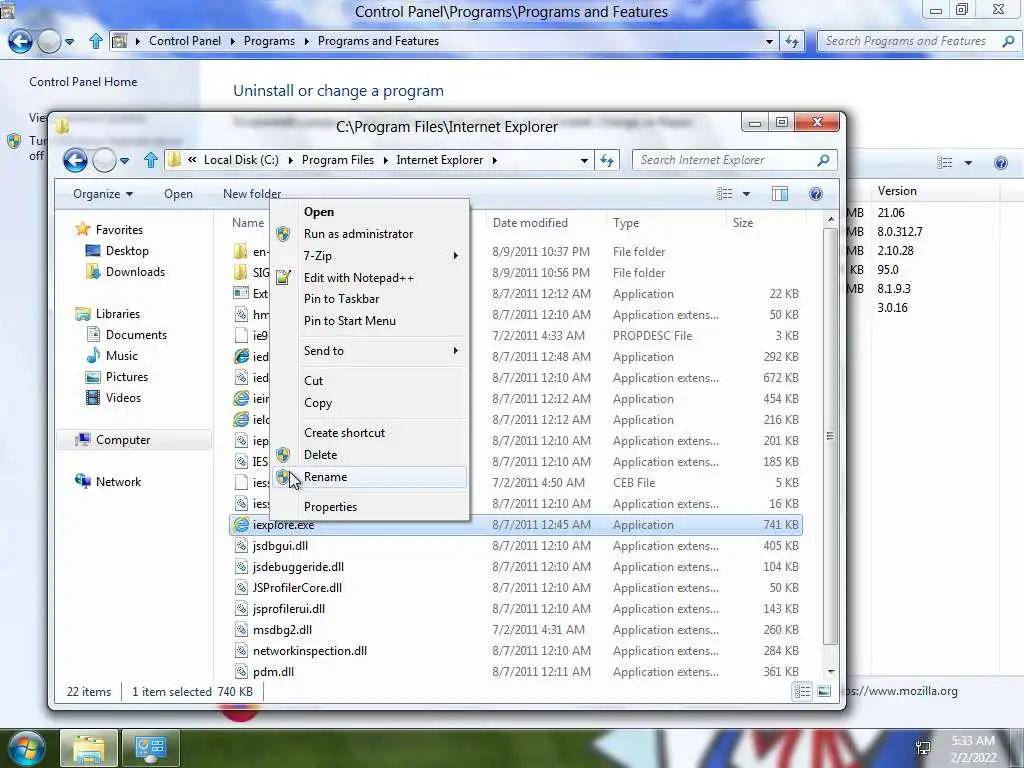The width and height of the screenshot is (1024, 768).
Task: Select Network in navigation pane
Action: pos(118,482)
